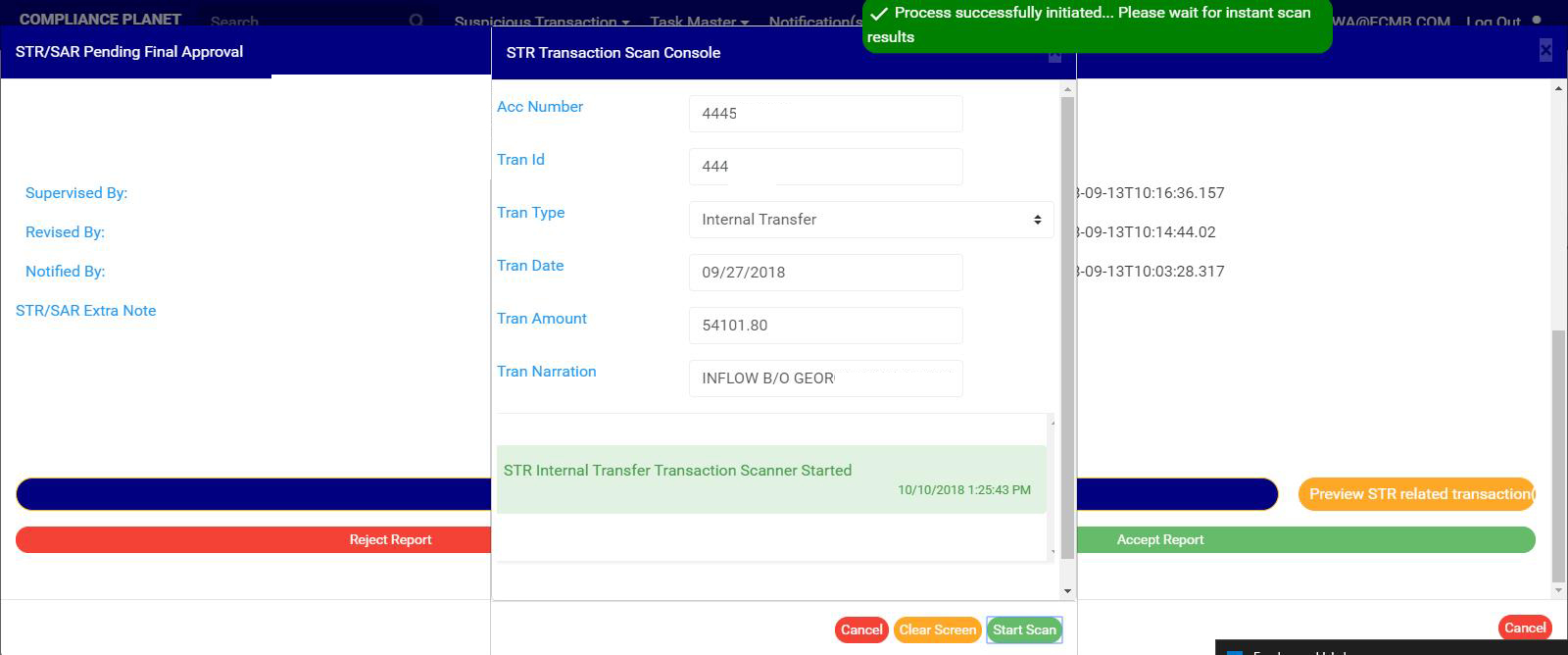Click inside the Acc Number field
The image size is (1568, 655).
point(825,114)
